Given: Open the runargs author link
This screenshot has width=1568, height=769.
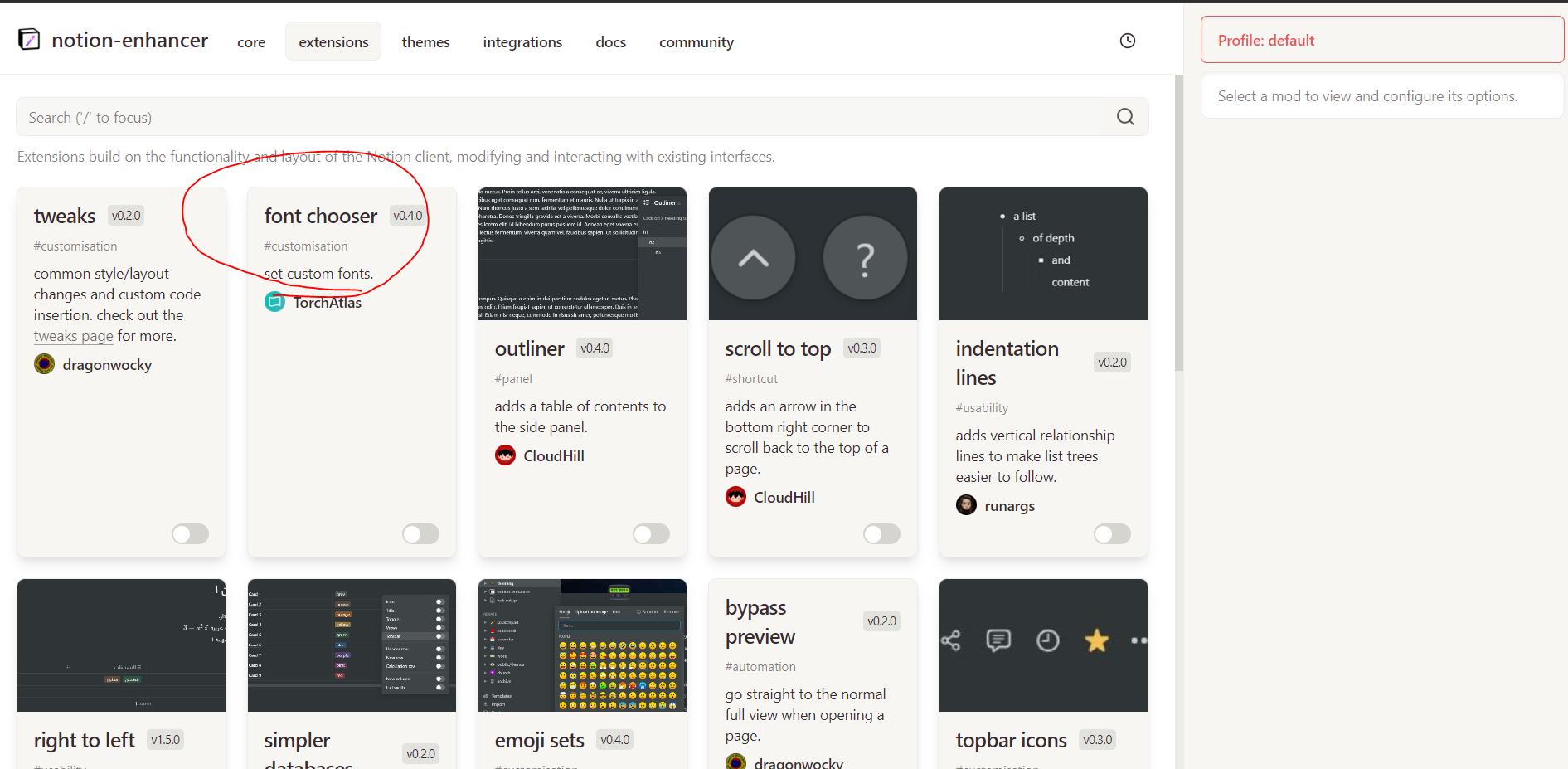Looking at the screenshot, I should coord(1009,506).
